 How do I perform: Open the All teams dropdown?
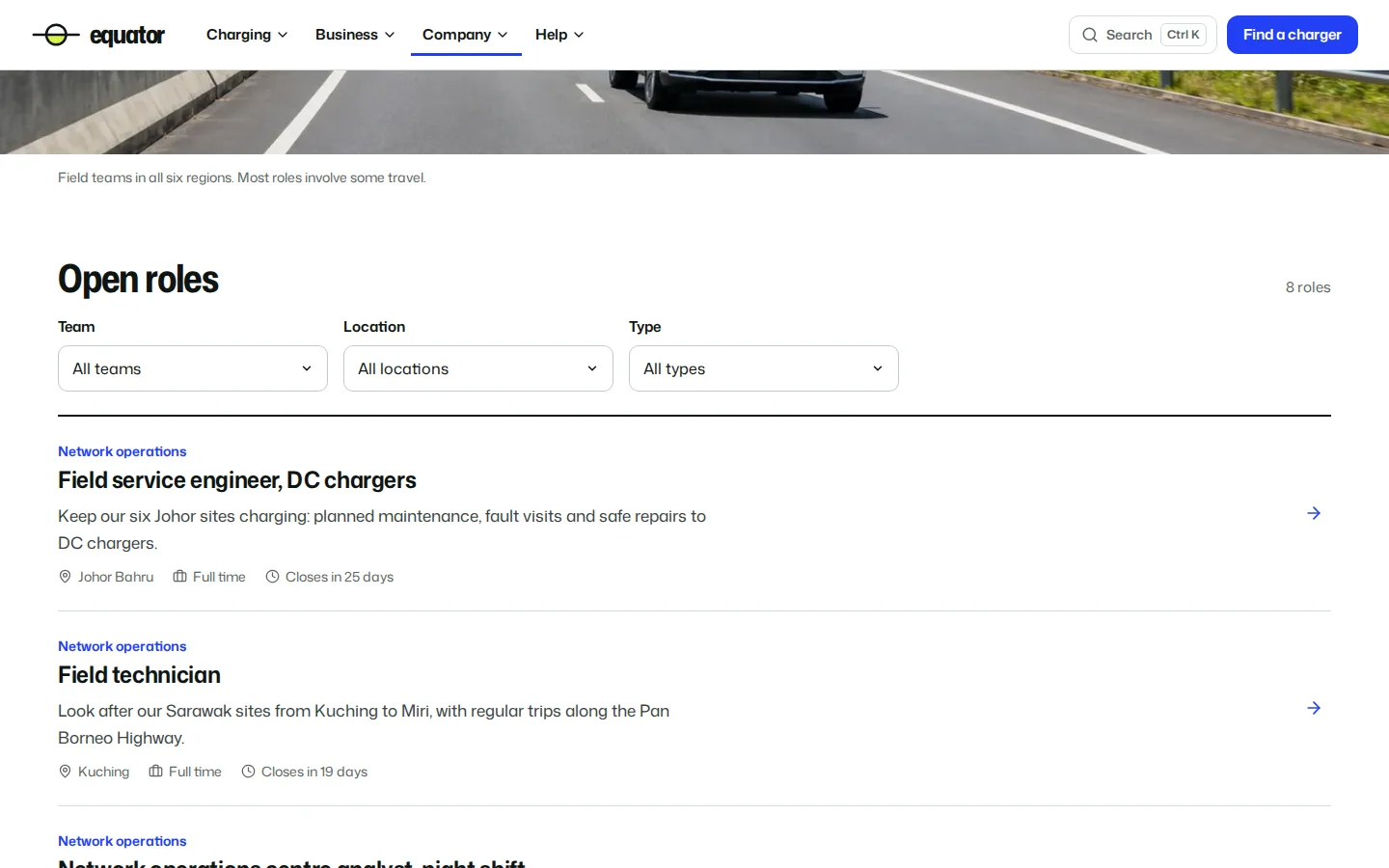coord(193,368)
